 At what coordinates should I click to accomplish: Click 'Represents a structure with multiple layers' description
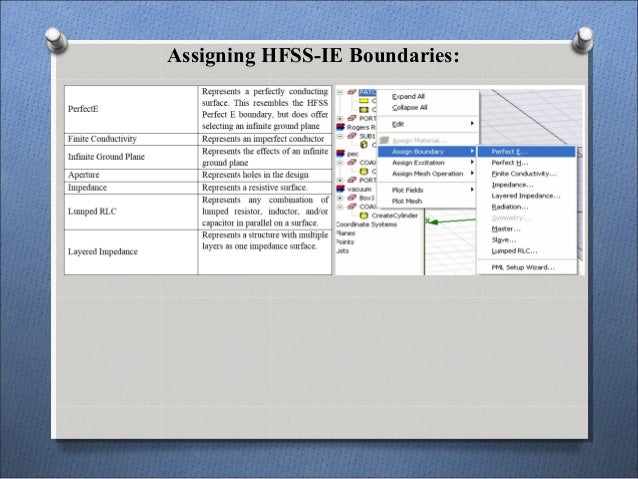pos(265,252)
